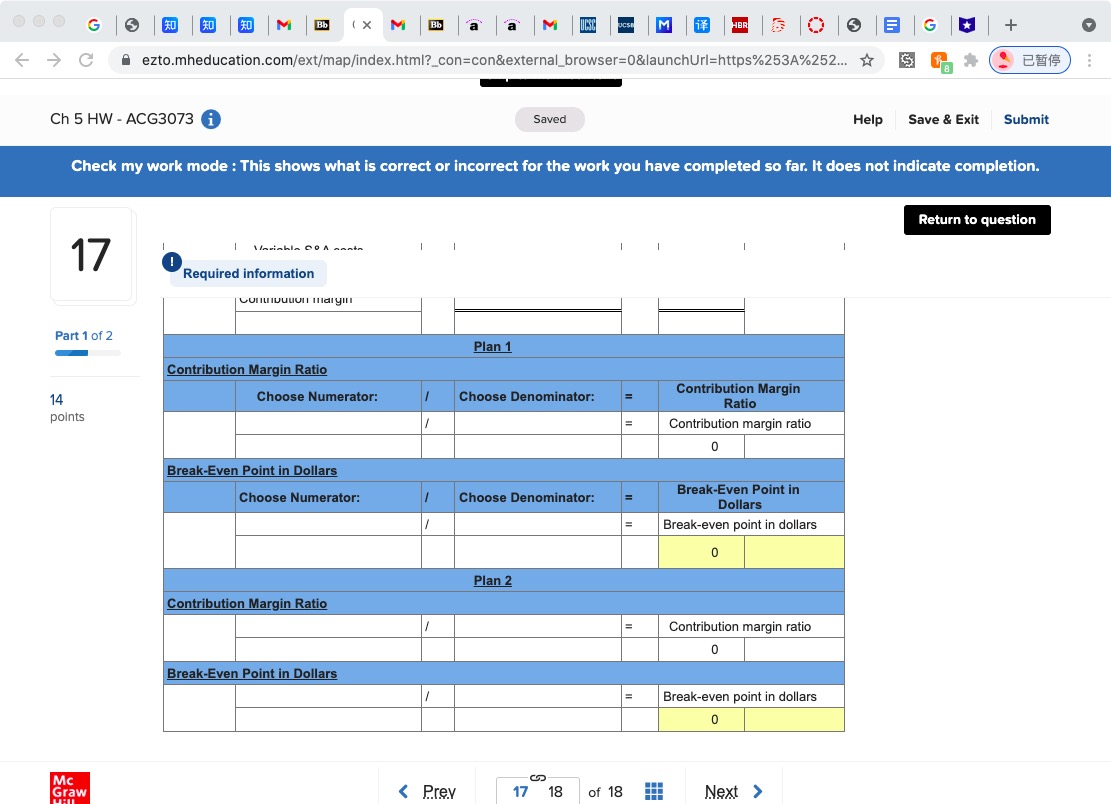Reload the current page
The image size is (1111, 804).
86,60
